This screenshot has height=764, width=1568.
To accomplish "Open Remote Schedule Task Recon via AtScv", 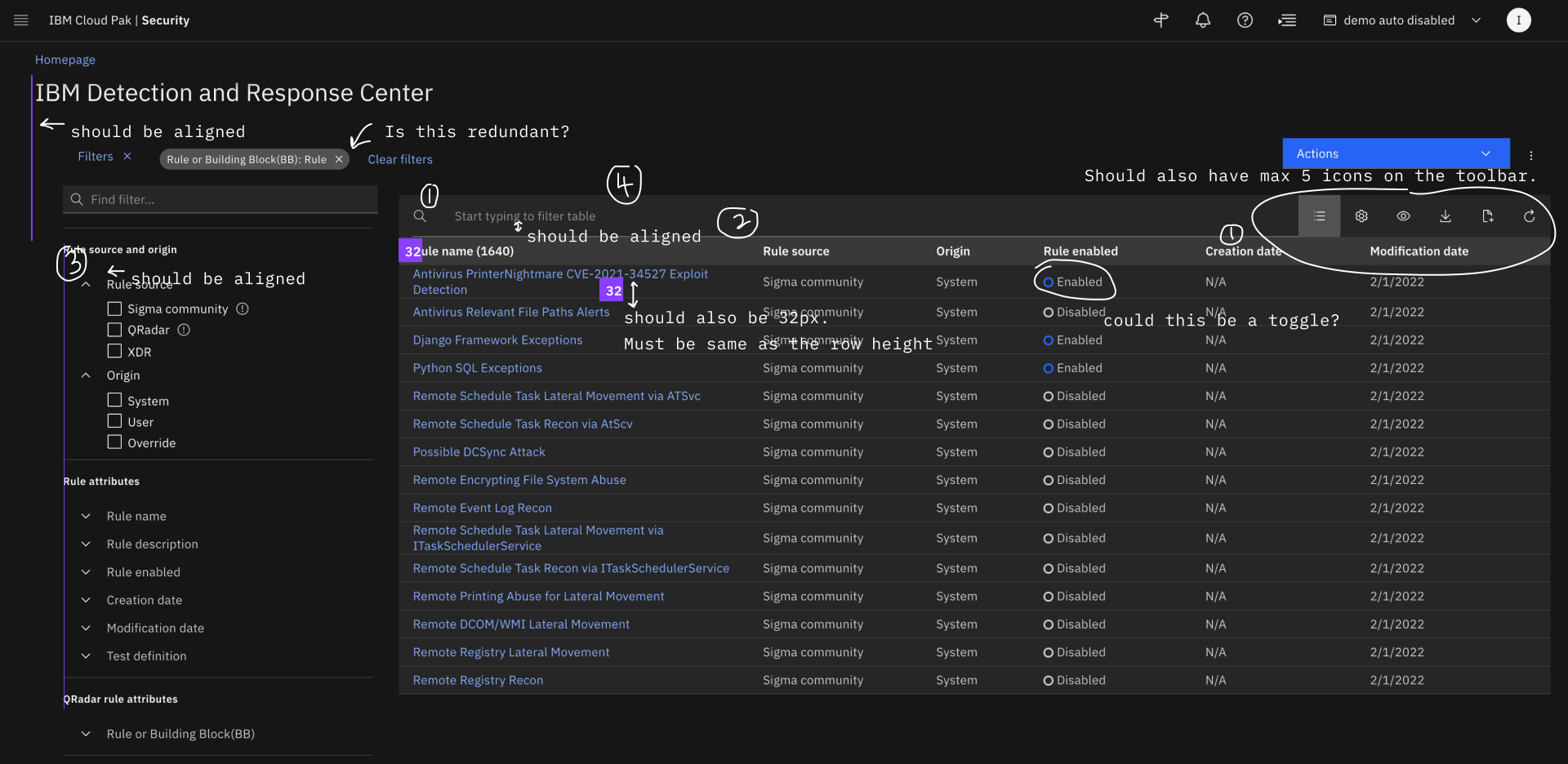I will point(523,424).
